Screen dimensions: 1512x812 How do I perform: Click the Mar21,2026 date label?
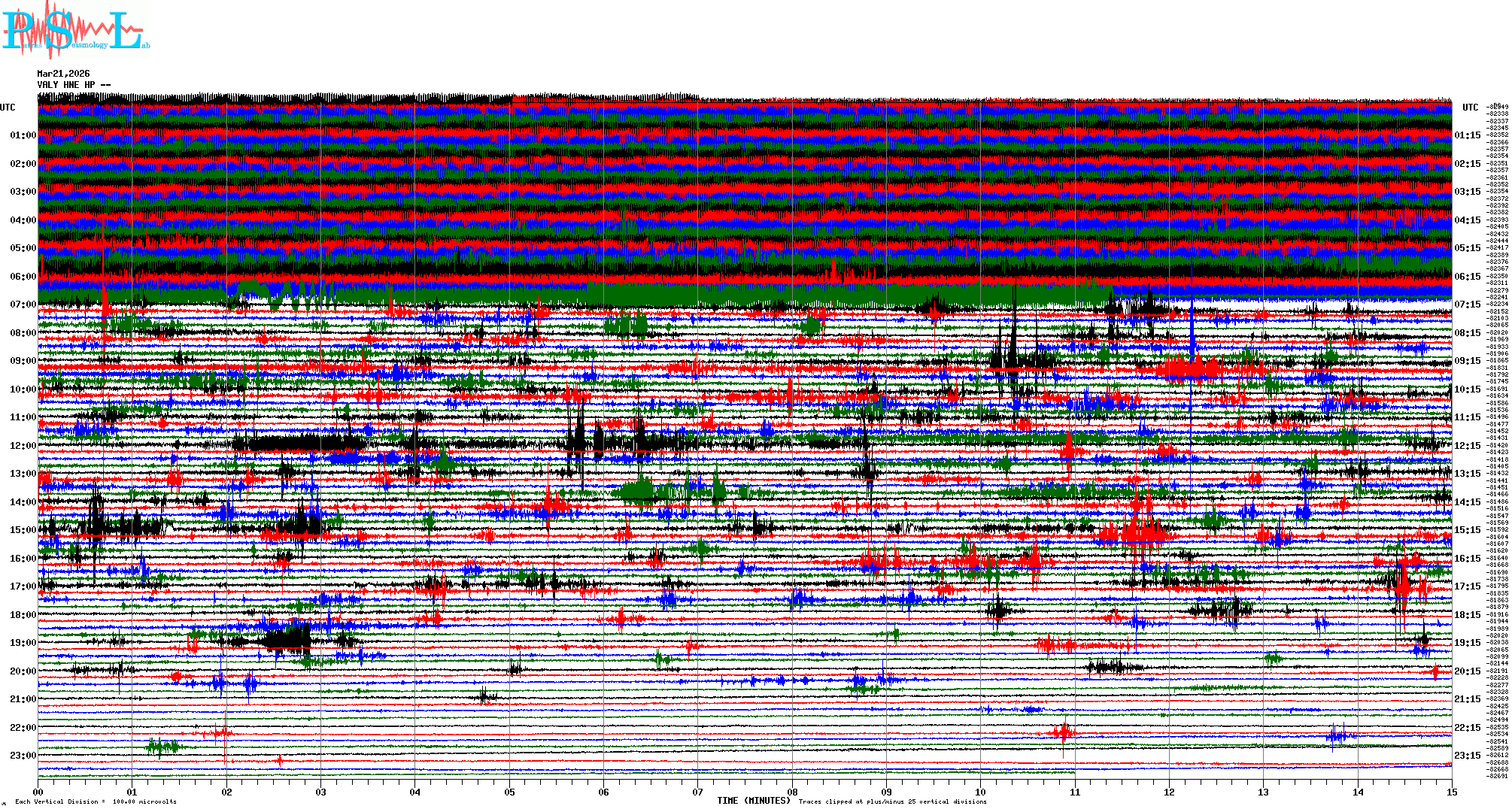point(63,74)
